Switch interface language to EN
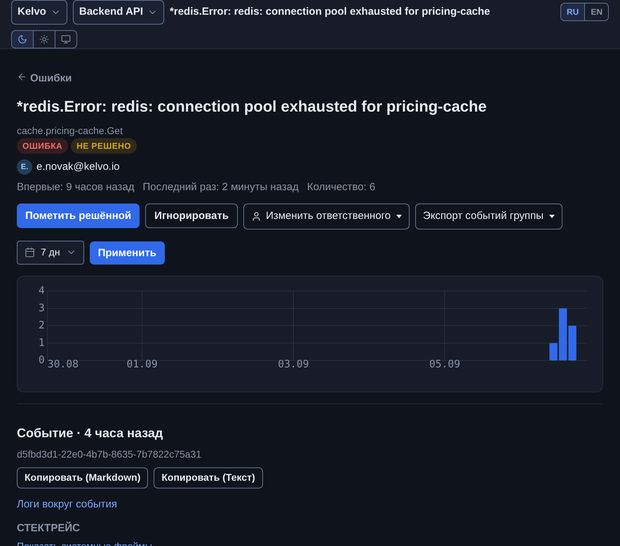Image resolution: width=620 pixels, height=546 pixels. click(596, 12)
